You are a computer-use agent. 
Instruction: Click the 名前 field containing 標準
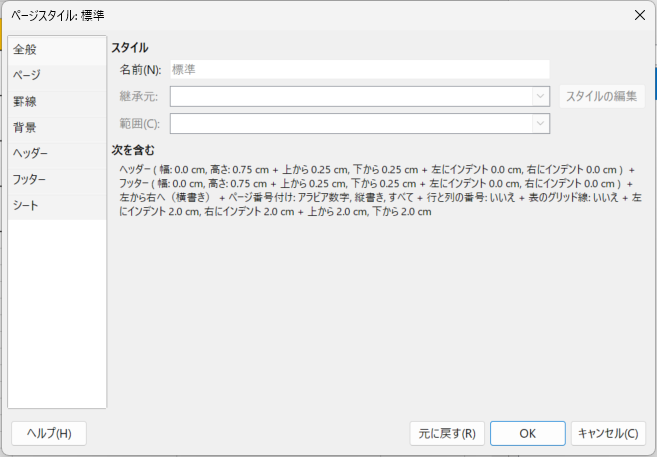coord(359,70)
